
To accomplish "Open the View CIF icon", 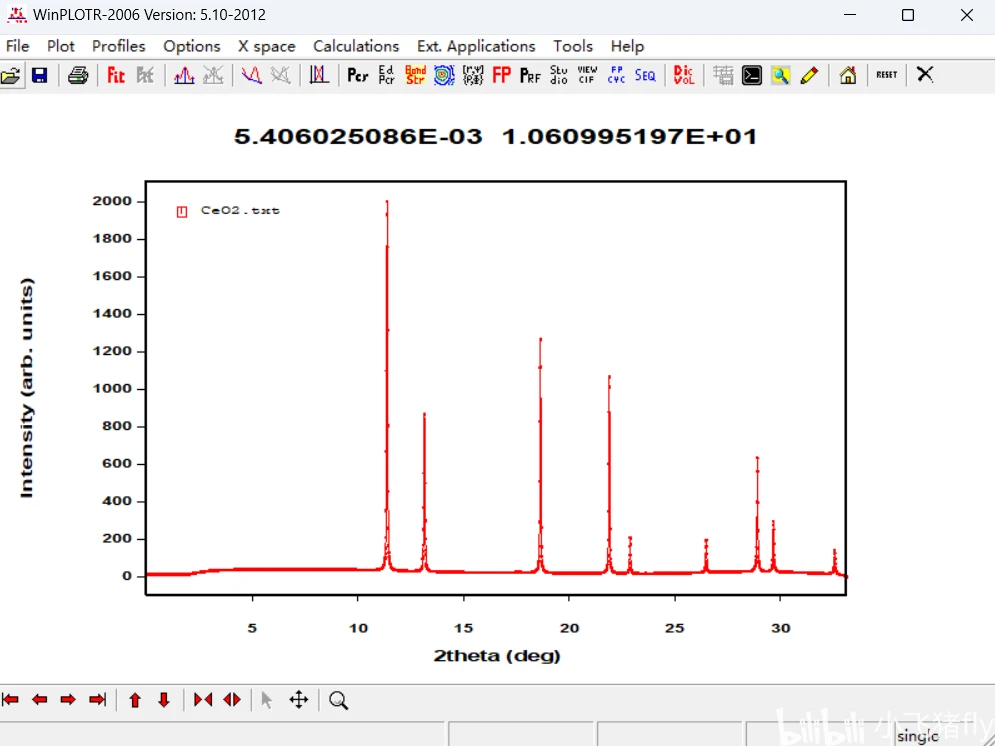I will coord(587,75).
